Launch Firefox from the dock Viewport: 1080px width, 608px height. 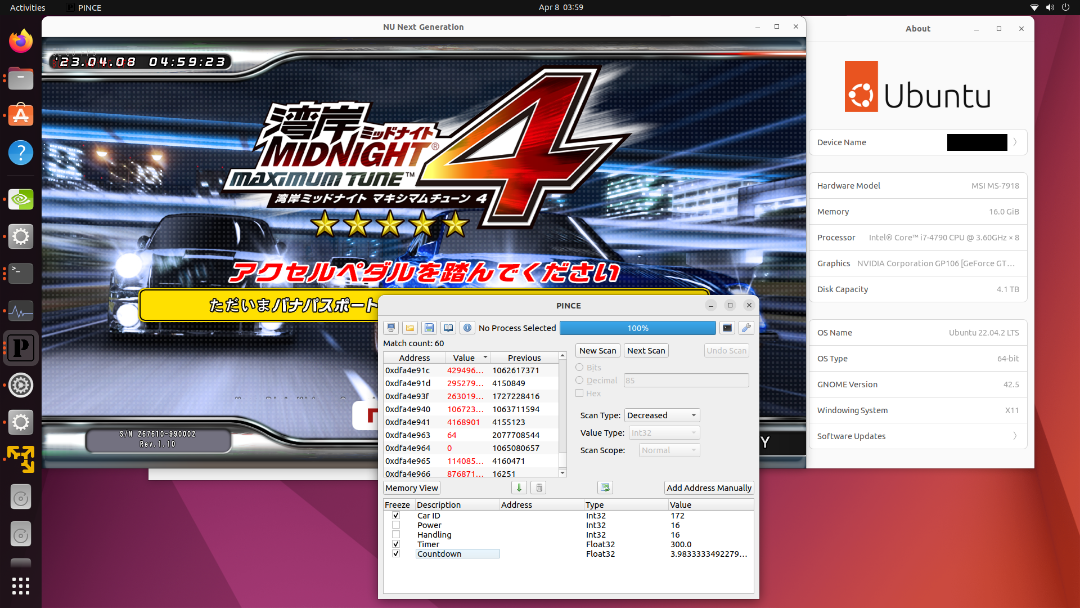[x=21, y=41]
